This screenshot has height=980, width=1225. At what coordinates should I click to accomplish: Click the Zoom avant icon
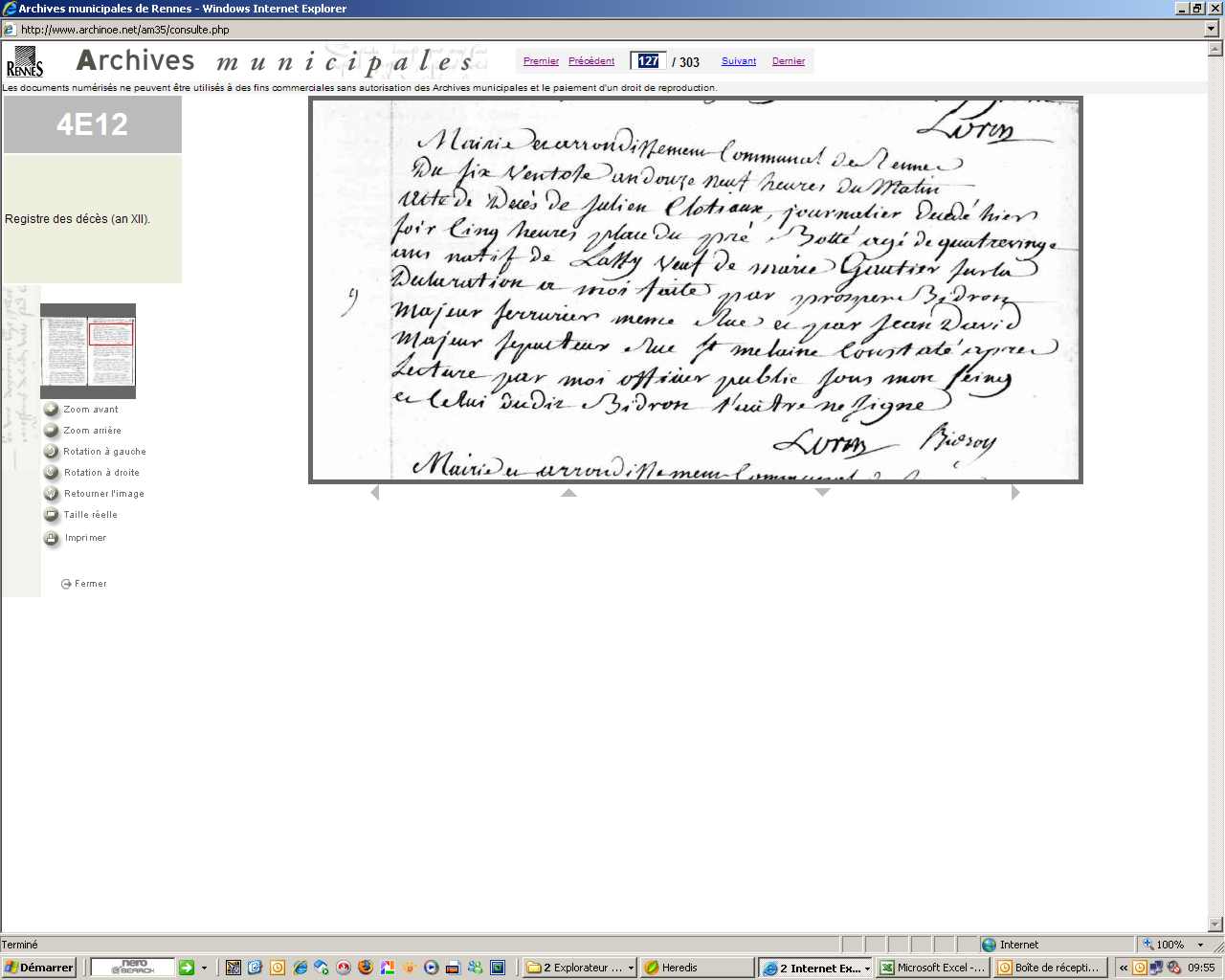(52, 410)
